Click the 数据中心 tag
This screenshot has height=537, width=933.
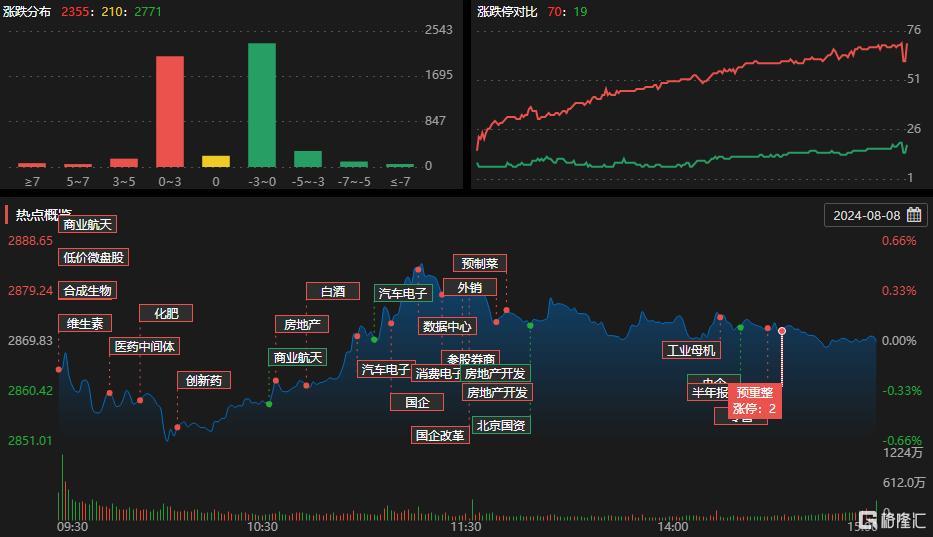click(447, 326)
